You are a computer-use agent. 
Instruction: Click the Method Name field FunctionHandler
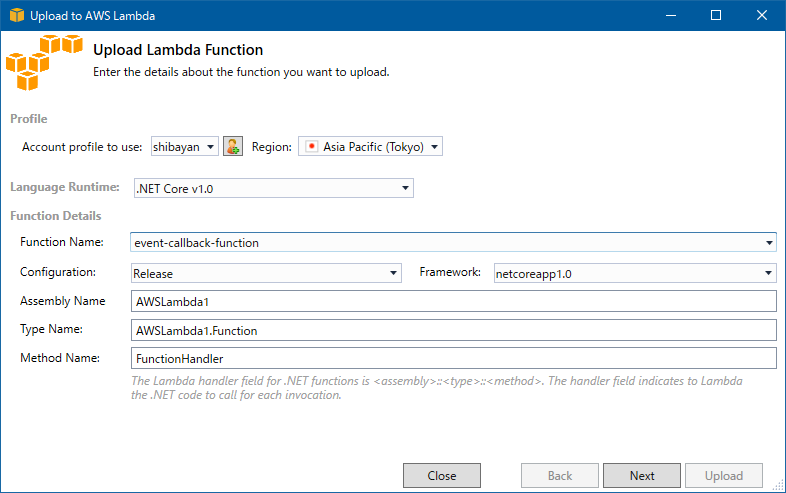click(x=454, y=358)
